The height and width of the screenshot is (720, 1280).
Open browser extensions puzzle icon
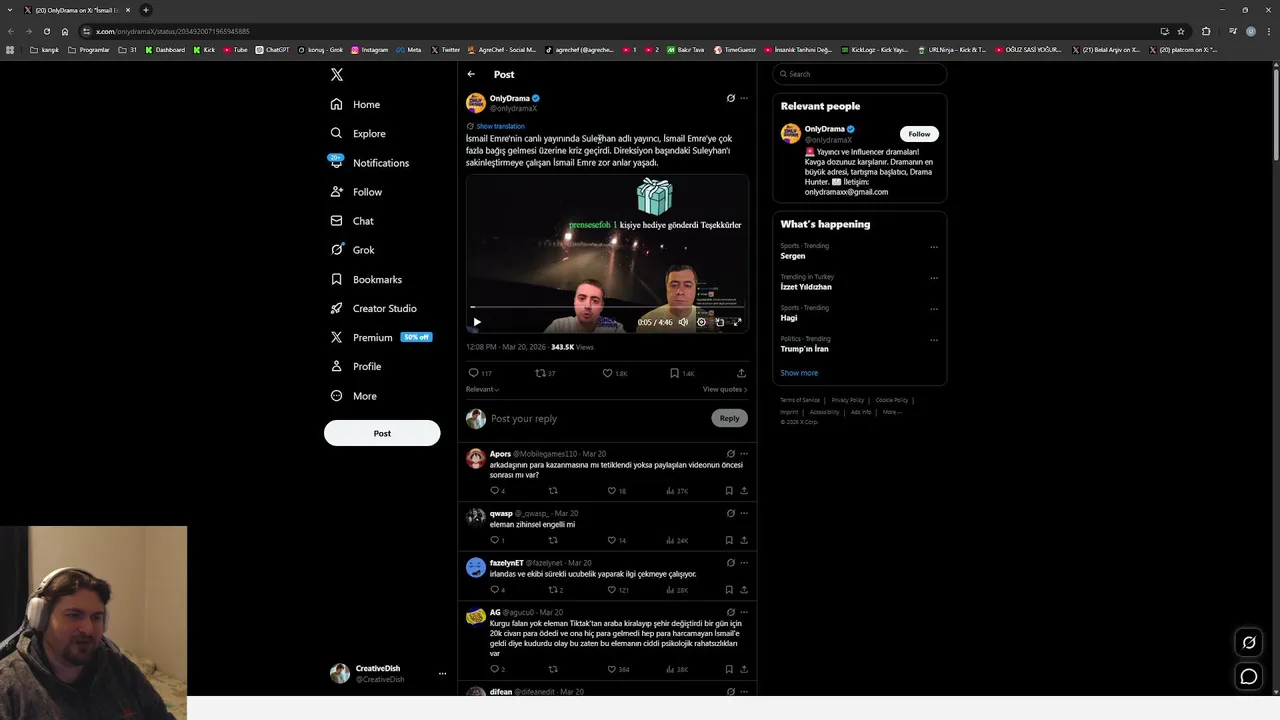1206,31
